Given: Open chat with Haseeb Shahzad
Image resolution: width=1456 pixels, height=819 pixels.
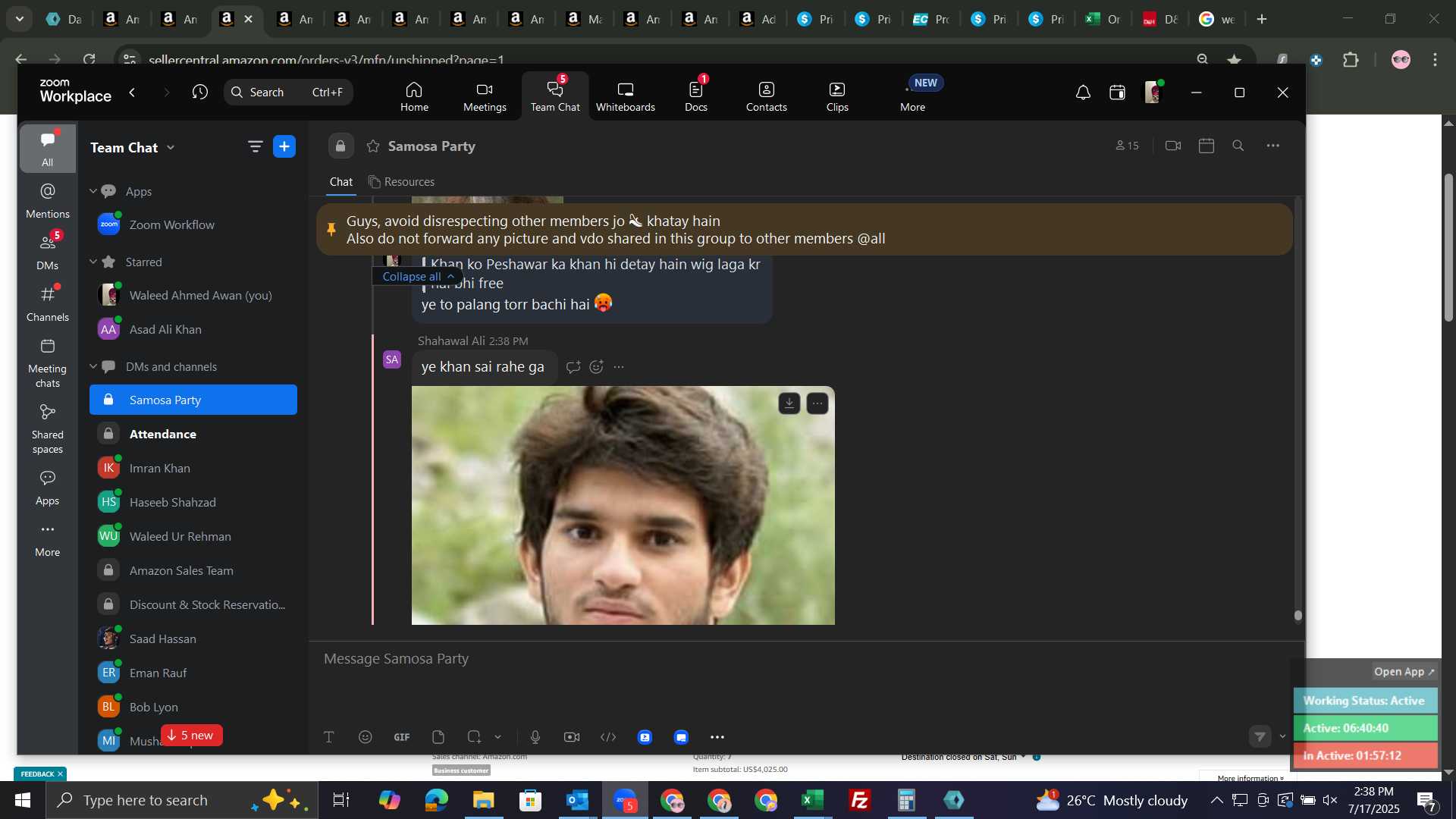Looking at the screenshot, I should pos(193,502).
